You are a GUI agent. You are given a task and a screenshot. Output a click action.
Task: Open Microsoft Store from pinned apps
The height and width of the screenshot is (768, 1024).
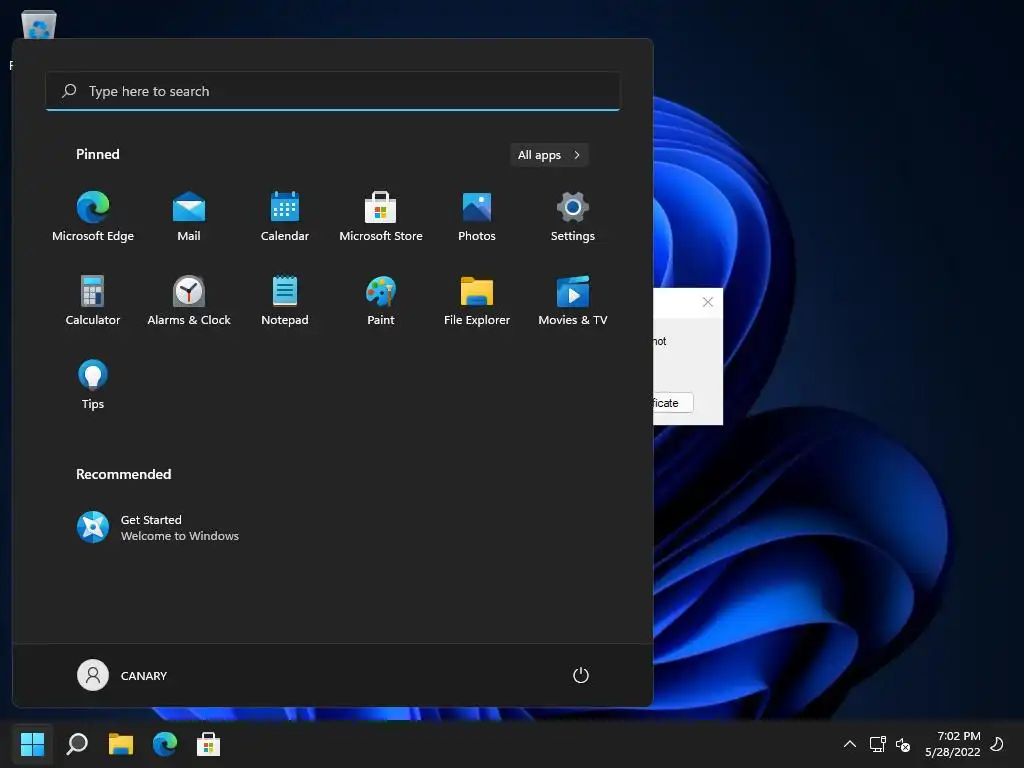tap(381, 217)
